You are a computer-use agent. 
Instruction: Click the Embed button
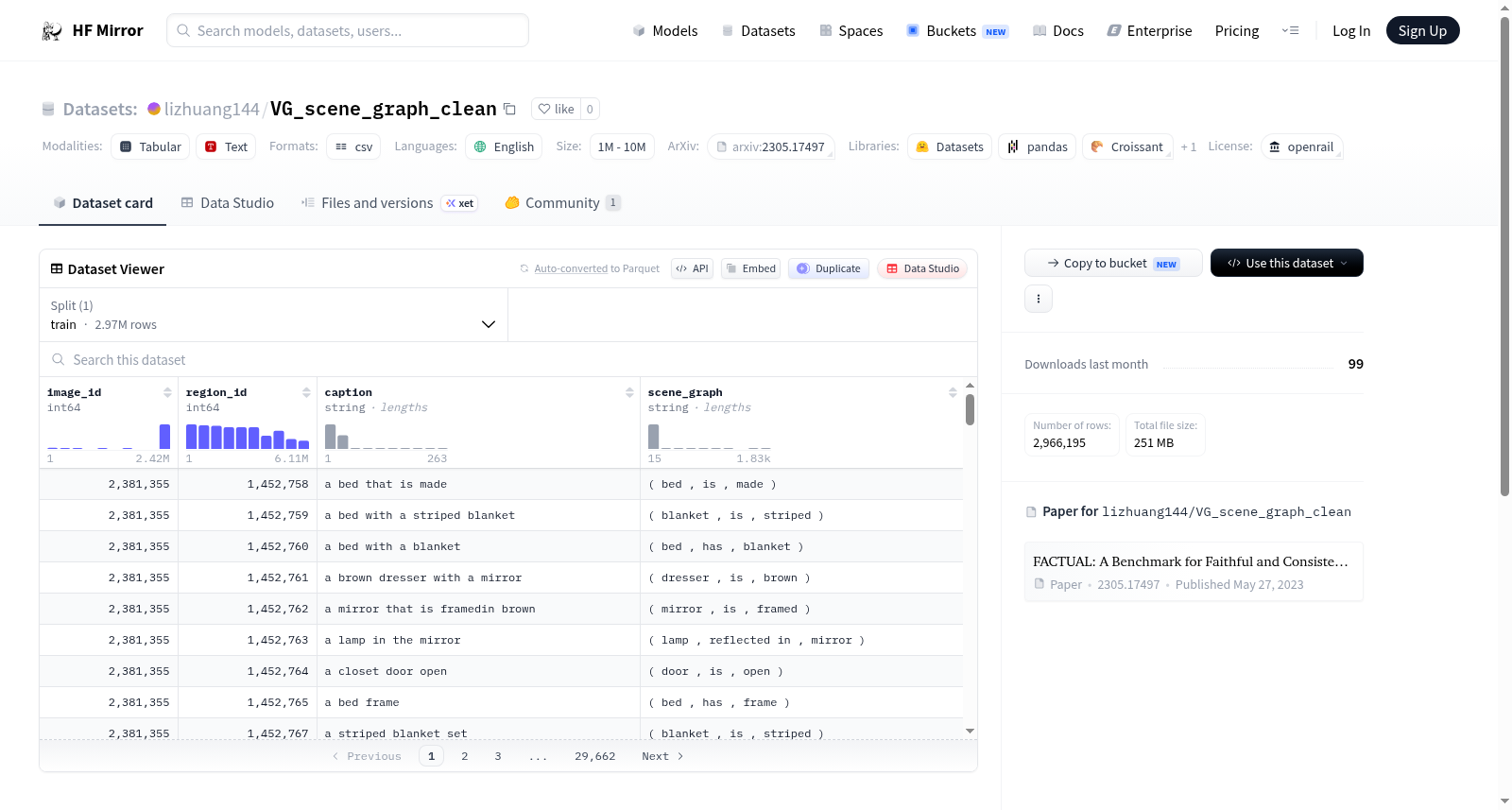click(x=750, y=268)
